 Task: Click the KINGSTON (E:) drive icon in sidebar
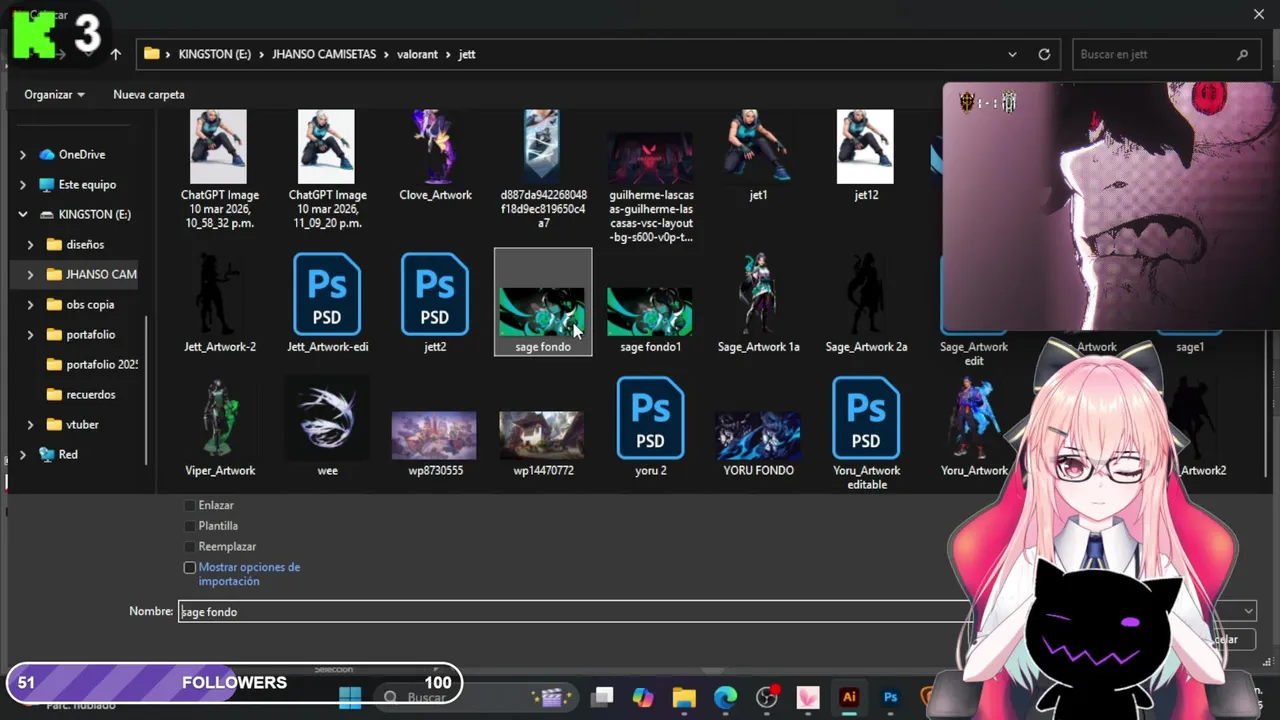pyautogui.click(x=47, y=214)
